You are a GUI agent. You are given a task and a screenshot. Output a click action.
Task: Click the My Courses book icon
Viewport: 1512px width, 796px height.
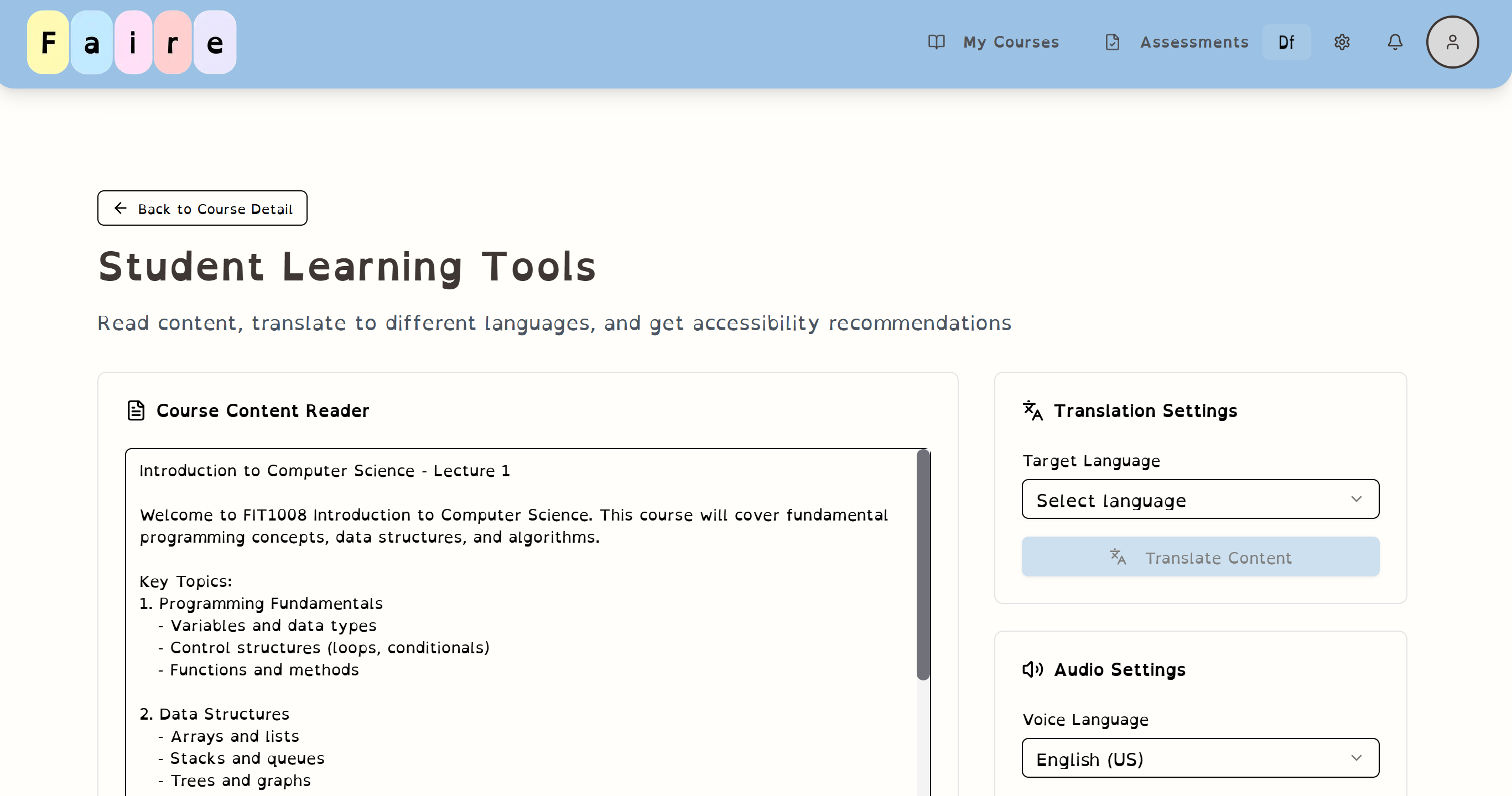[936, 42]
